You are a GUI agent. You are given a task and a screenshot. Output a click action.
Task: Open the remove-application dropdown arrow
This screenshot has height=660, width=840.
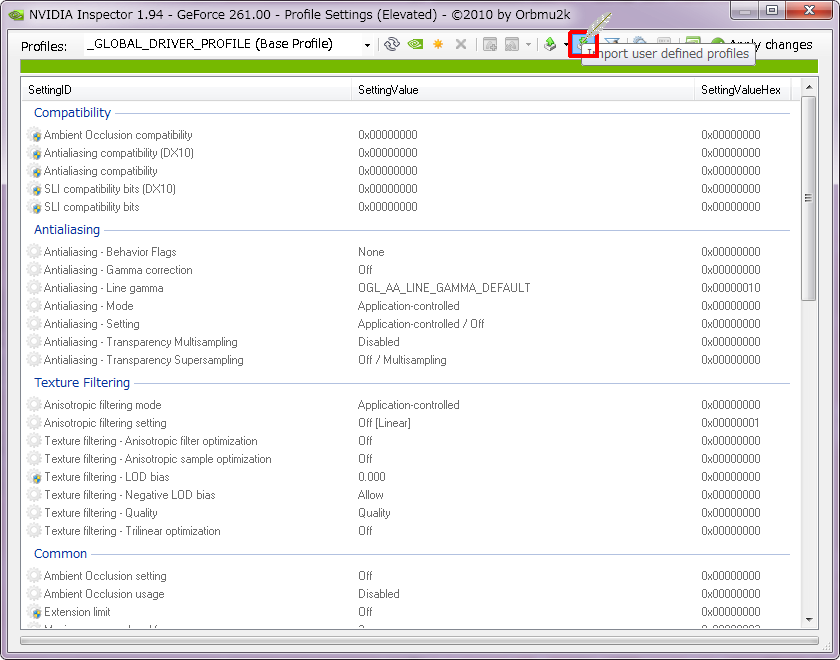click(528, 44)
